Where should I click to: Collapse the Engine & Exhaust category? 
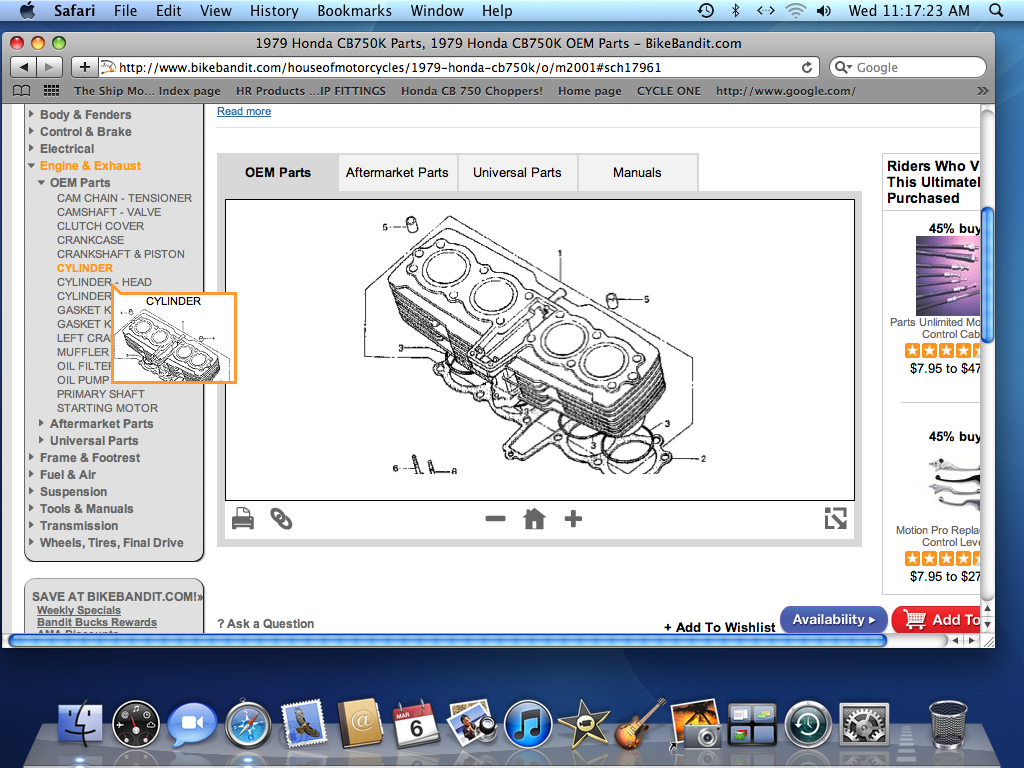click(32, 166)
